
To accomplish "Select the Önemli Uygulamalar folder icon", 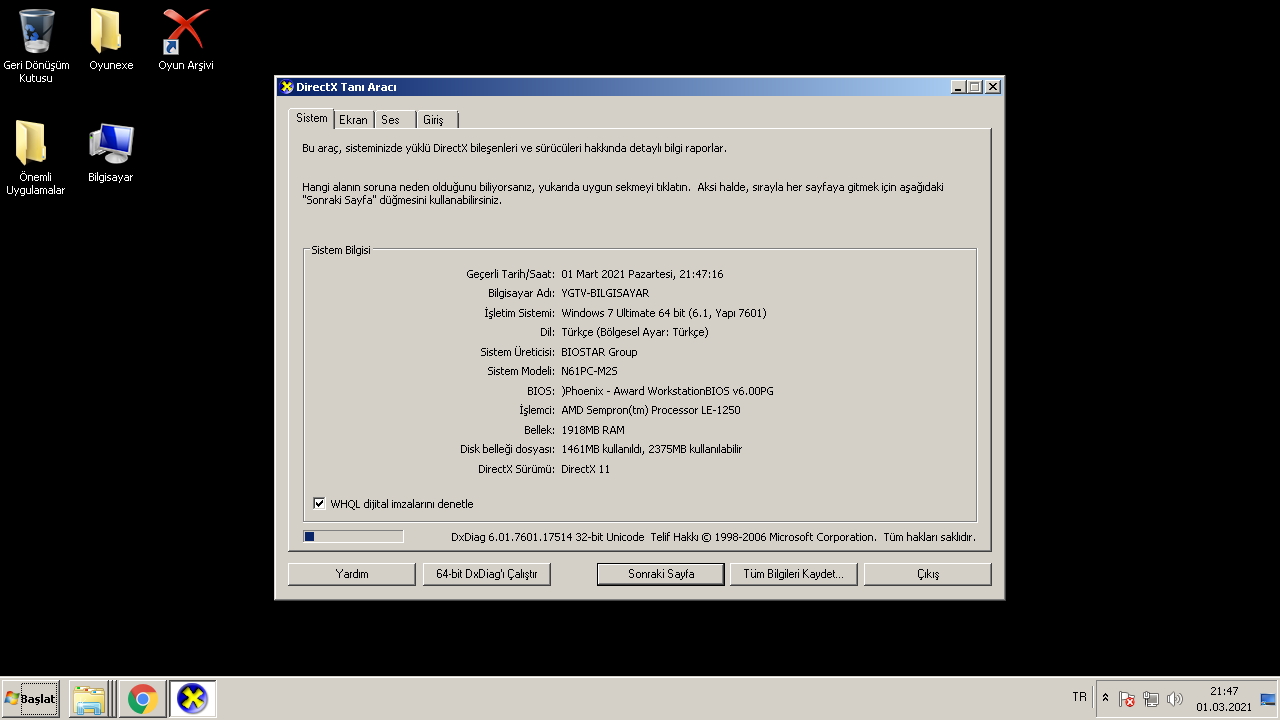I will pyautogui.click(x=36, y=158).
